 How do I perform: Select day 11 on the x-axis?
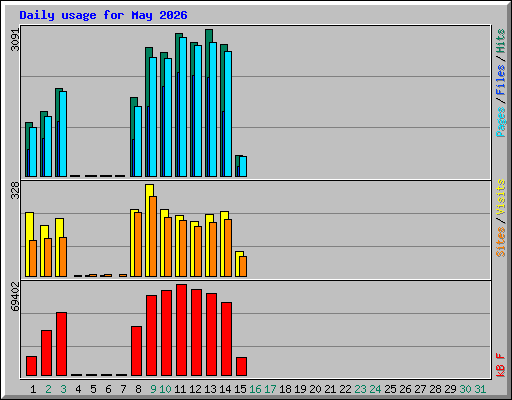180,389
